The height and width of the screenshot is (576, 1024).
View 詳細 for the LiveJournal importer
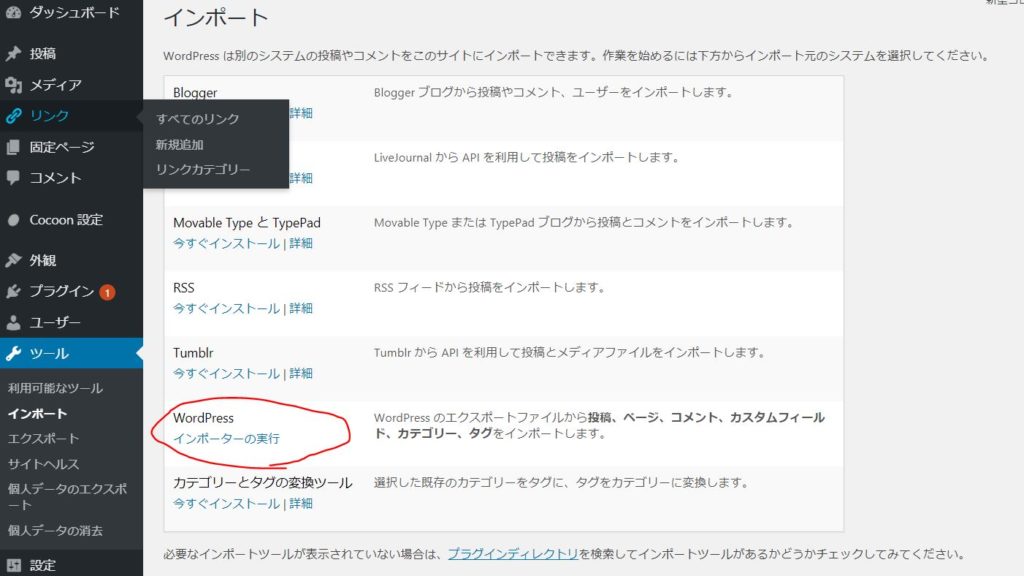[300, 178]
